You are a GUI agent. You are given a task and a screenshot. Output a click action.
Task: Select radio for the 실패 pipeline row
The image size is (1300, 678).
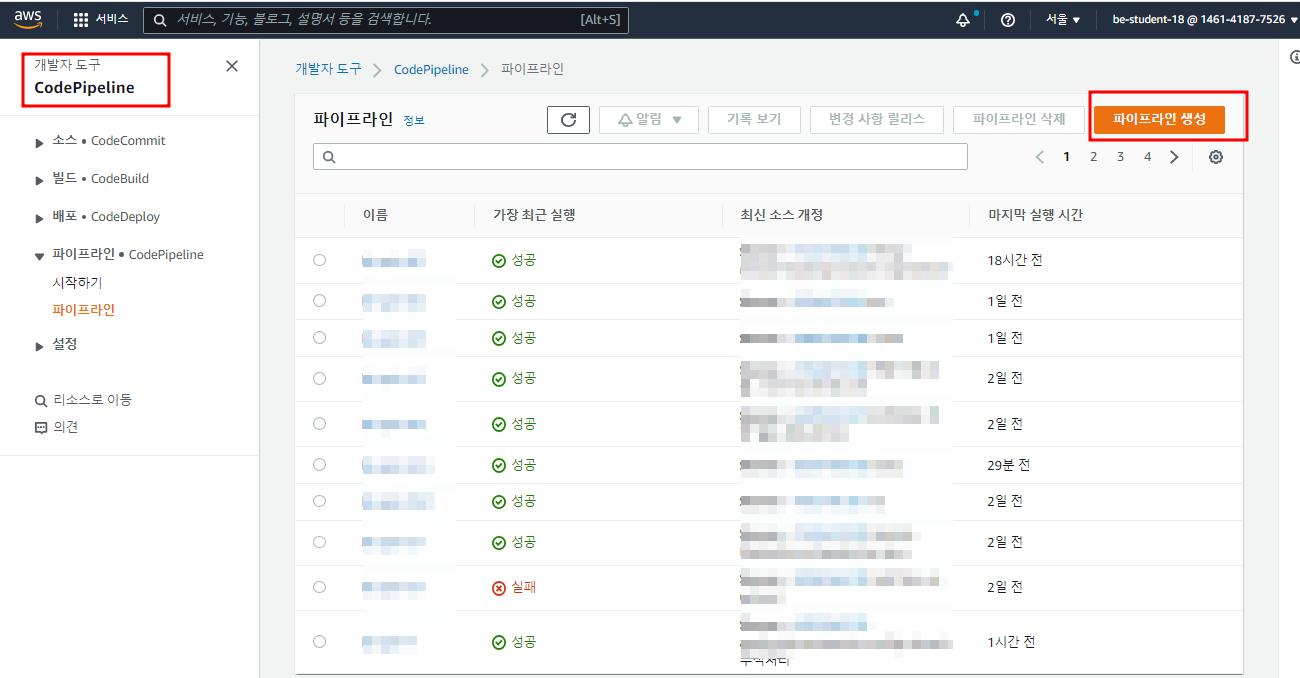319,587
